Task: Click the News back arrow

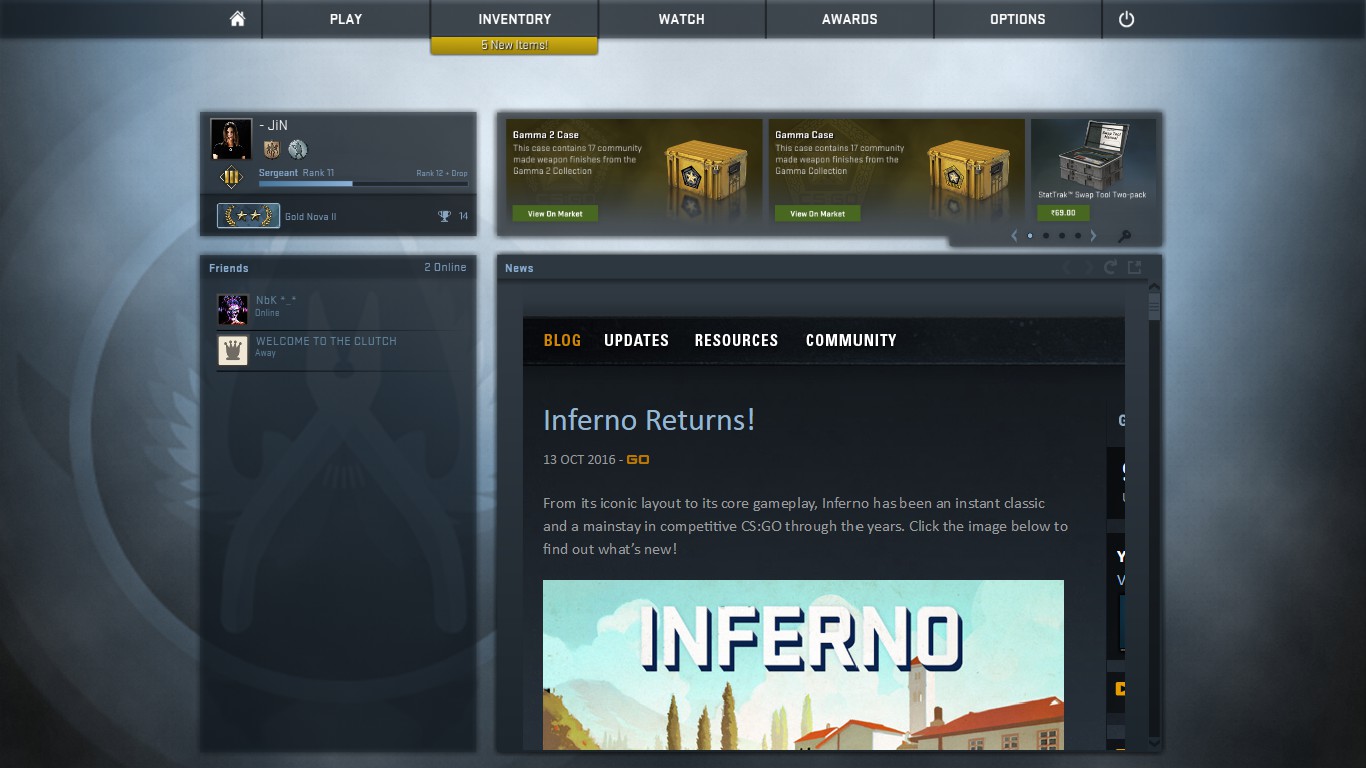Action: (x=1066, y=267)
